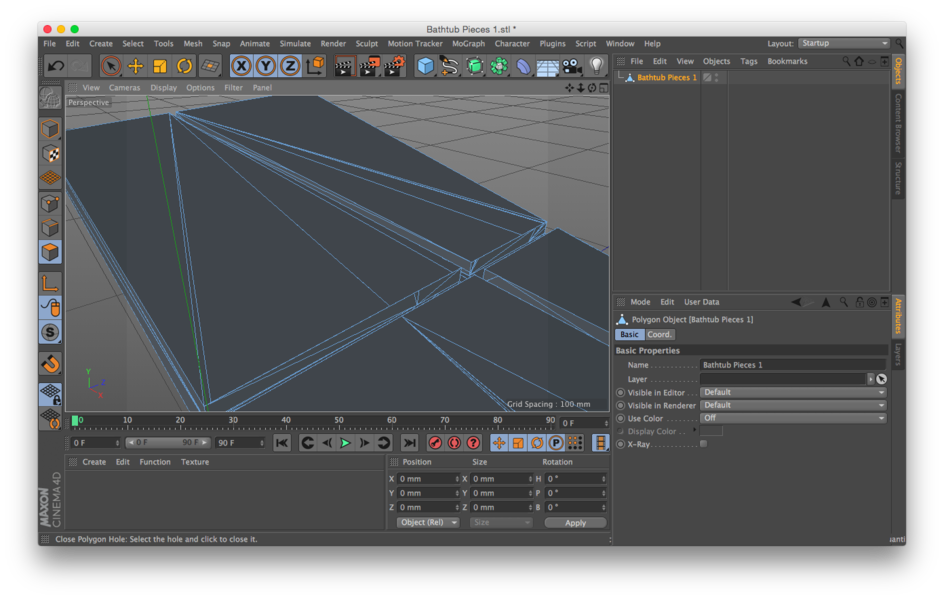Play the animation forward
This screenshot has width=944, height=600.
tap(345, 443)
